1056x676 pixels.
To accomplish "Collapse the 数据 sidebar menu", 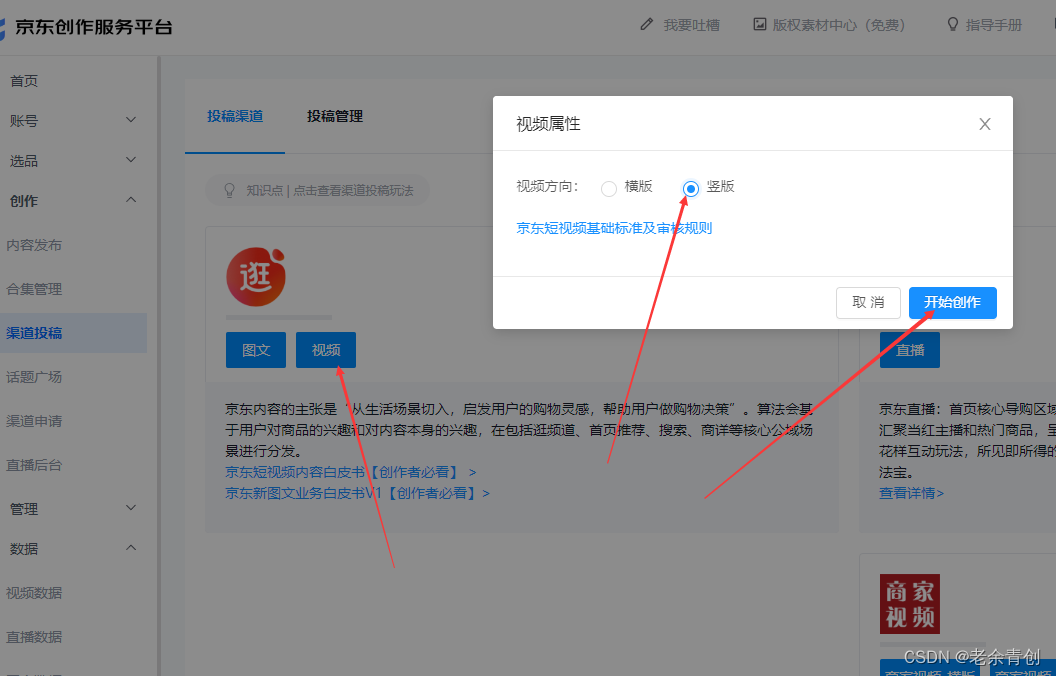I will tap(131, 548).
